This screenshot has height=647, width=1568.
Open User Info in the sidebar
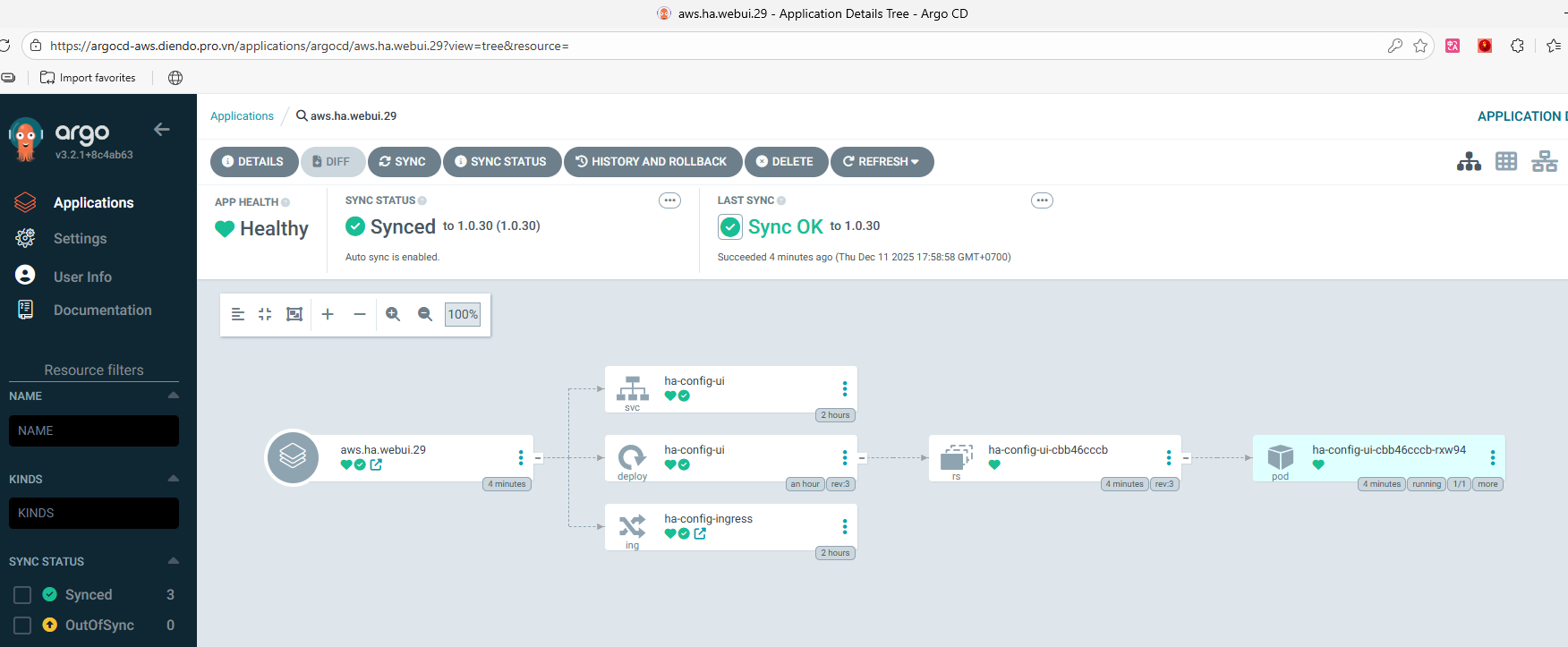coord(82,277)
